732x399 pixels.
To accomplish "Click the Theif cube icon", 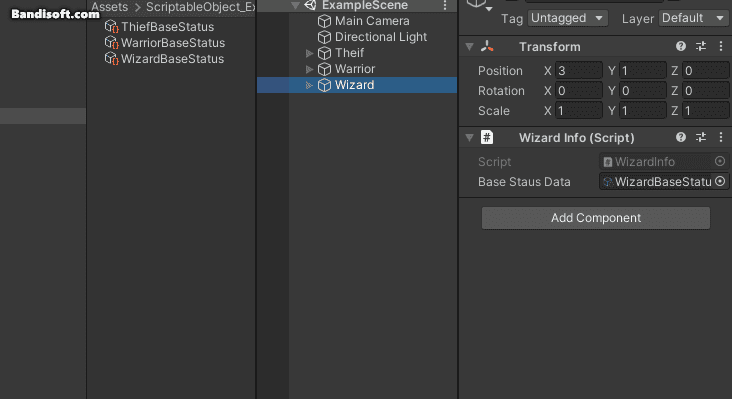I will coord(324,53).
